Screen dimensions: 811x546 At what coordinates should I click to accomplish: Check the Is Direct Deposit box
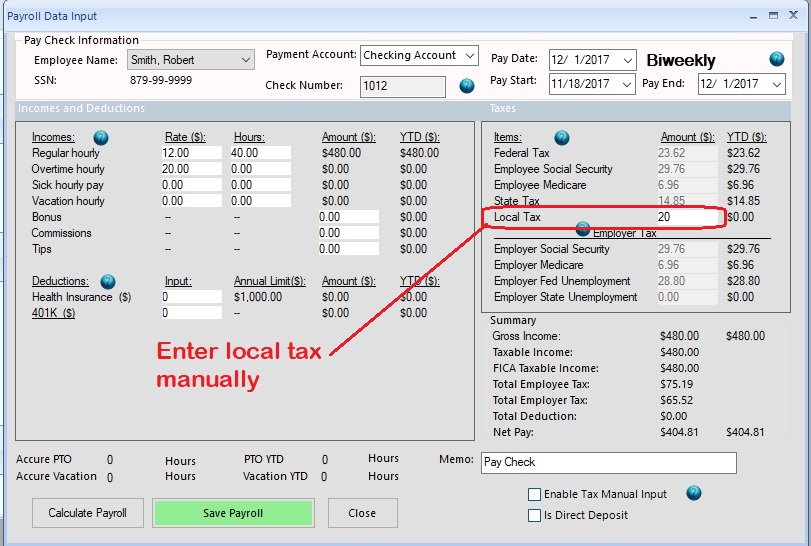[x=535, y=515]
